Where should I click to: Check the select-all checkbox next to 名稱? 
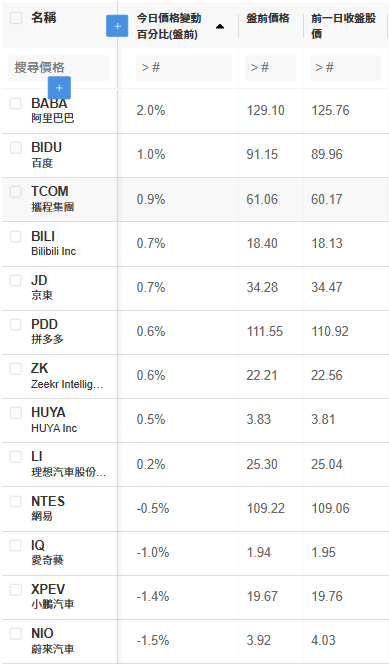tap(16, 18)
